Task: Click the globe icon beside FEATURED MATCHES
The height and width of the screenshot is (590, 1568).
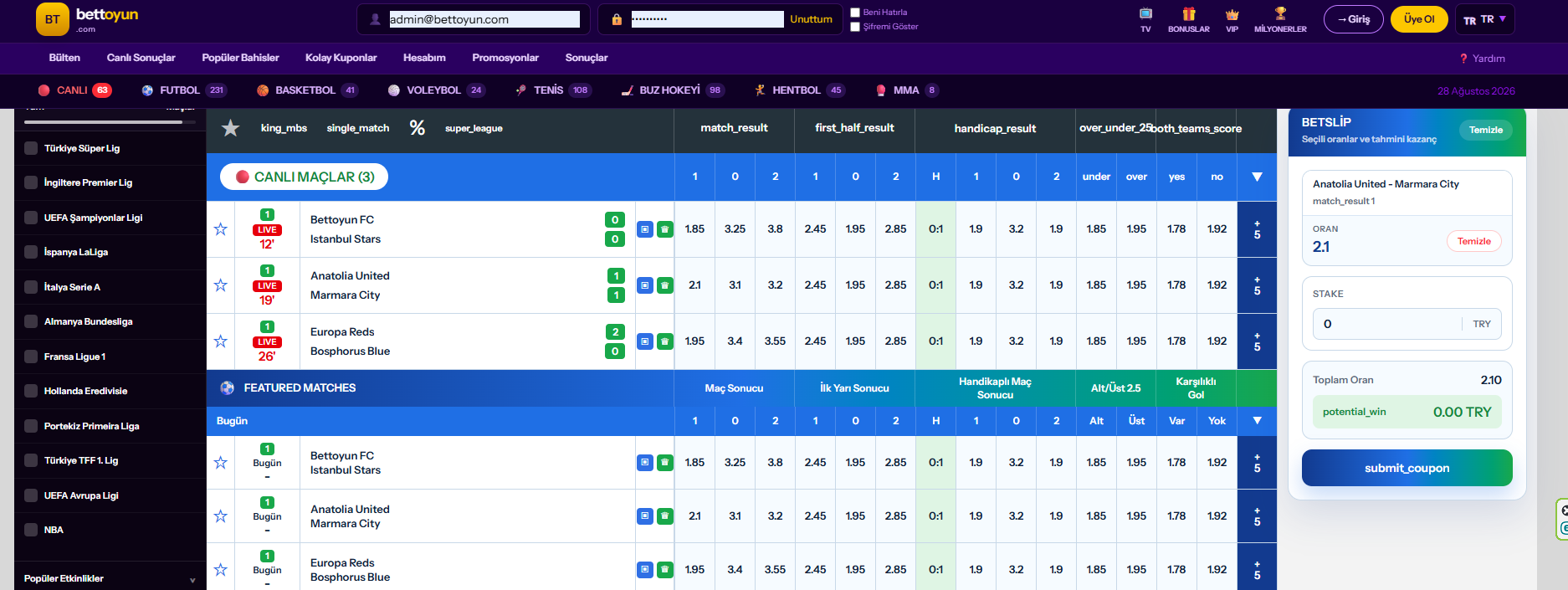Action: point(227,387)
